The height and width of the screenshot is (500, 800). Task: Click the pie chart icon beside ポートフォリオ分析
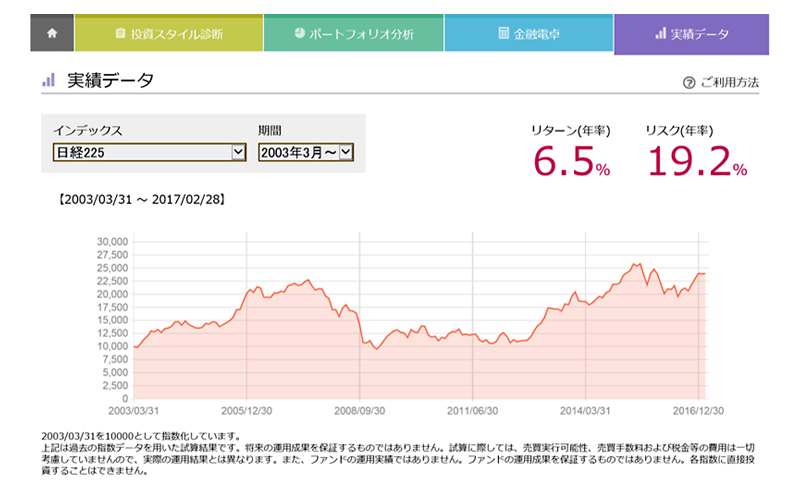299,34
